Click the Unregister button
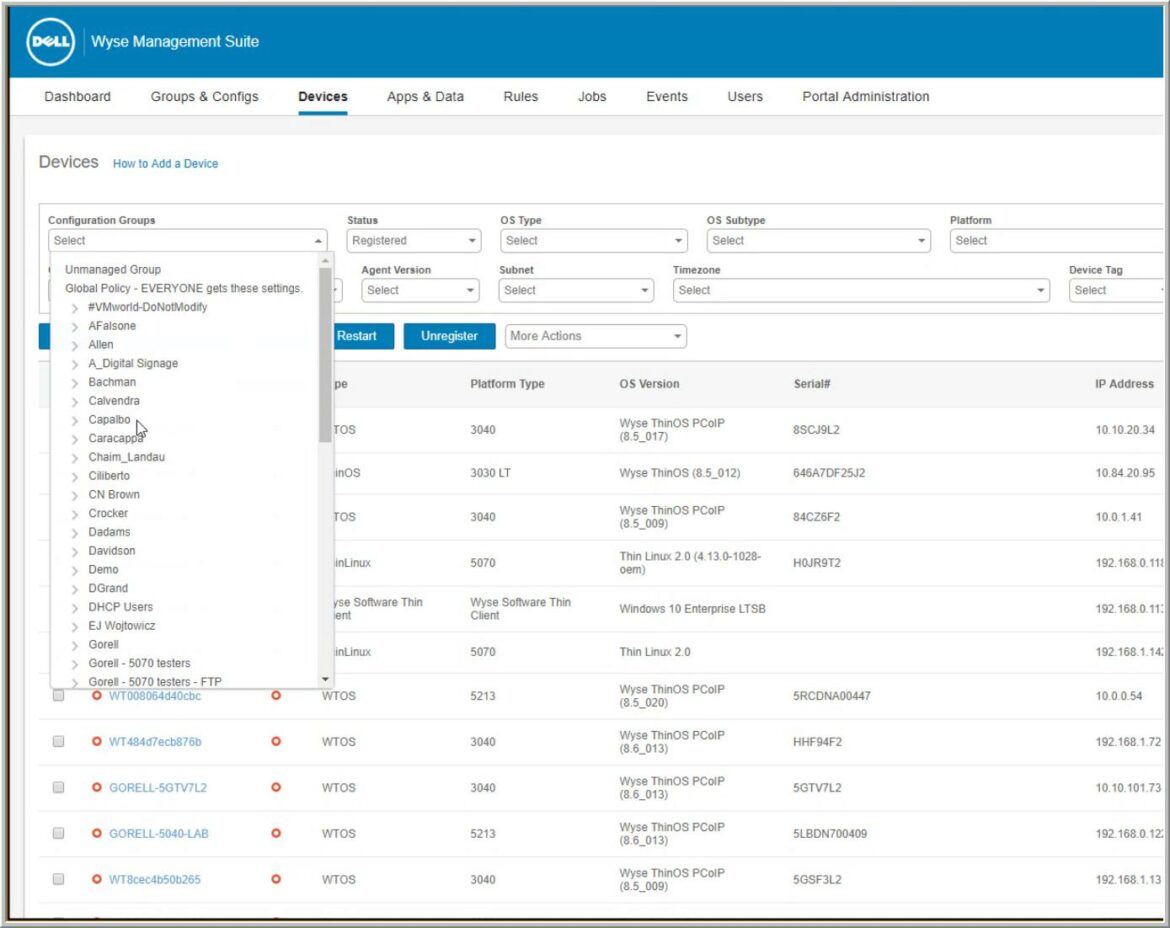Viewport: 1170px width, 928px height. point(449,336)
